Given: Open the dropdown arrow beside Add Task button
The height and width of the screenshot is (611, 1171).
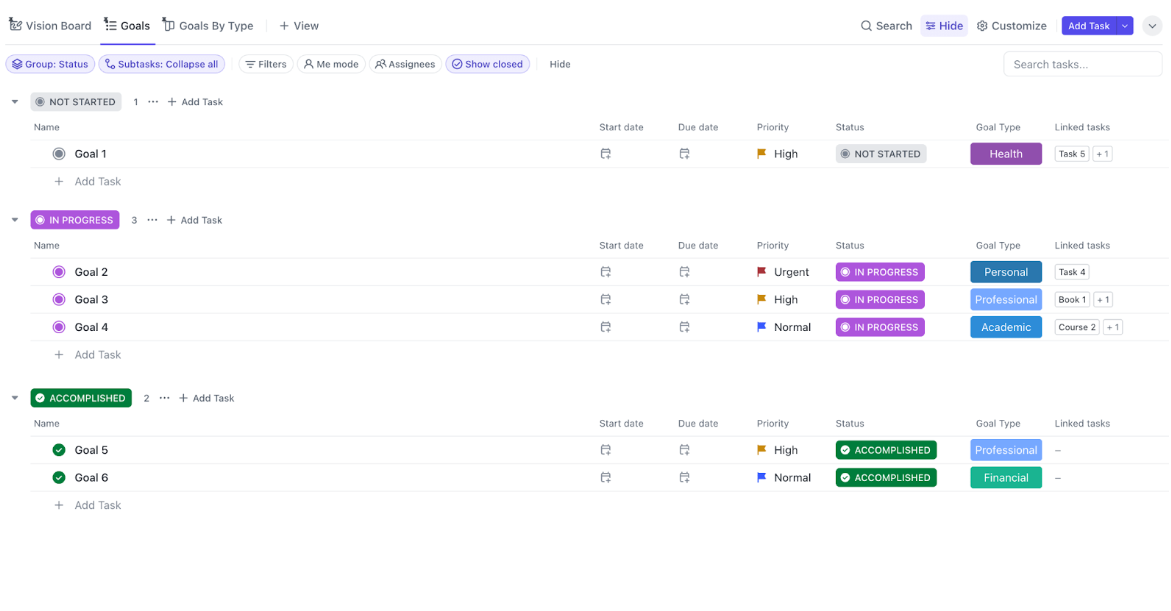Looking at the screenshot, I should 1125,26.
